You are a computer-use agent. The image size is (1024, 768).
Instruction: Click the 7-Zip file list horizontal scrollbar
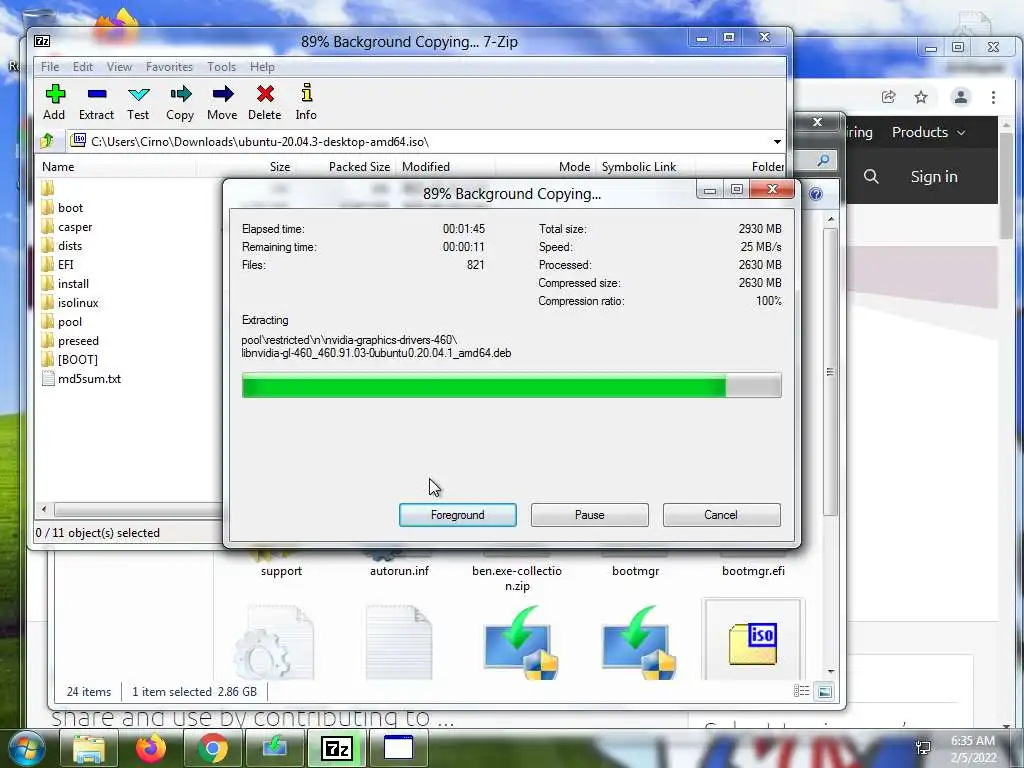[137, 509]
